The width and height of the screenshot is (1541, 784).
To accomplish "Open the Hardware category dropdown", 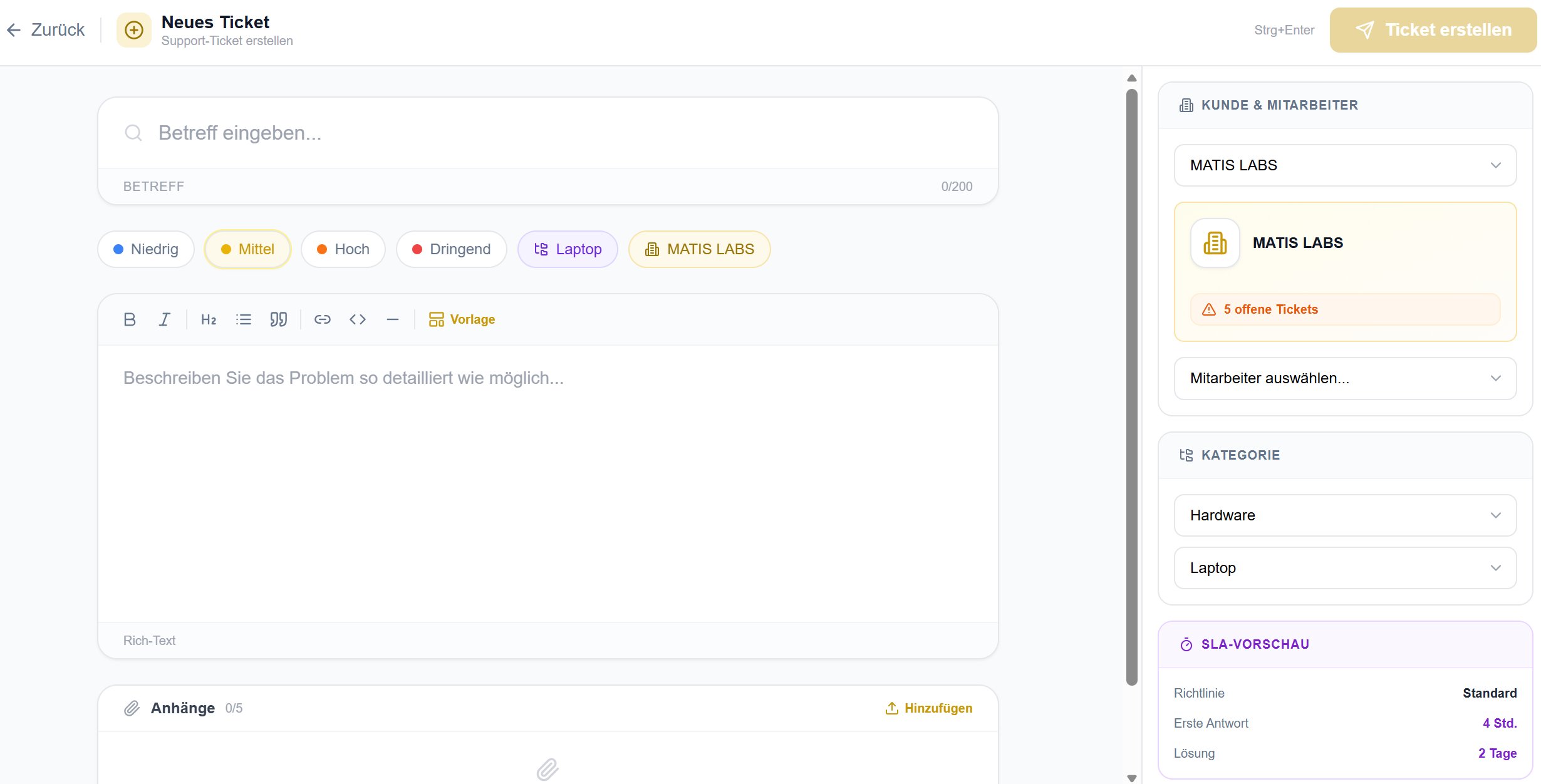I will (x=1345, y=515).
